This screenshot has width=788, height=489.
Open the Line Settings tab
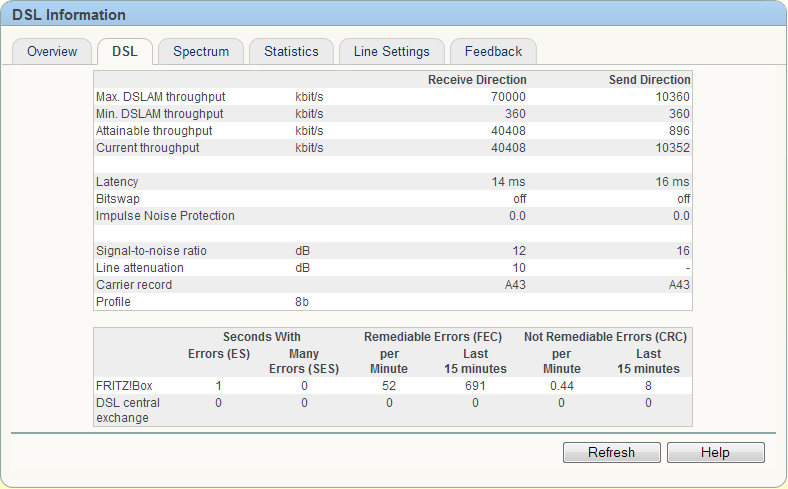tap(391, 52)
